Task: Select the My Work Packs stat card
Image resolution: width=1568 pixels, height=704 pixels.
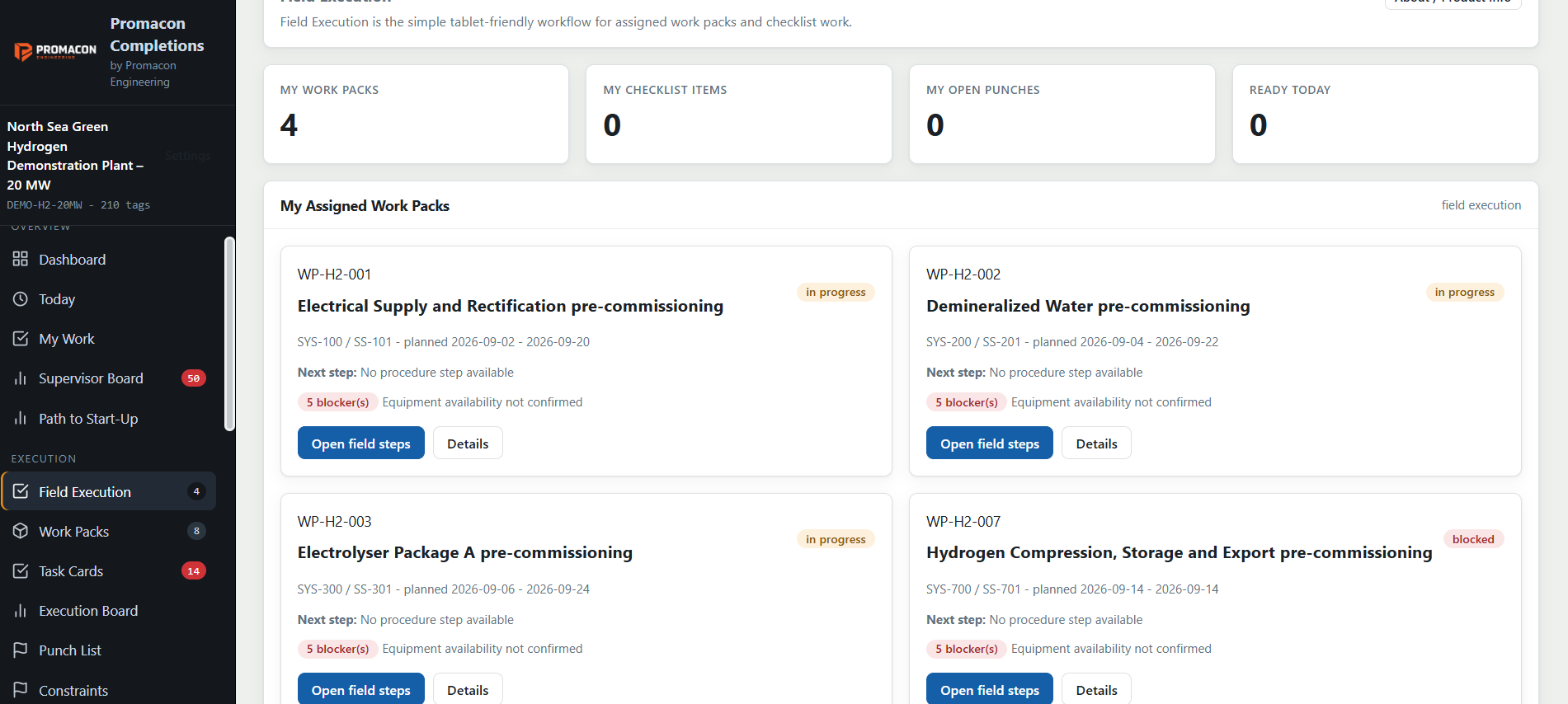Action: [416, 114]
